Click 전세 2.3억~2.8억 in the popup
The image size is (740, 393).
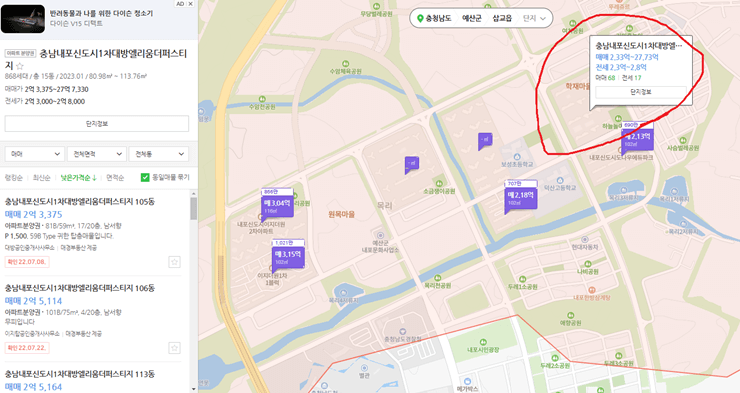tap(621, 67)
